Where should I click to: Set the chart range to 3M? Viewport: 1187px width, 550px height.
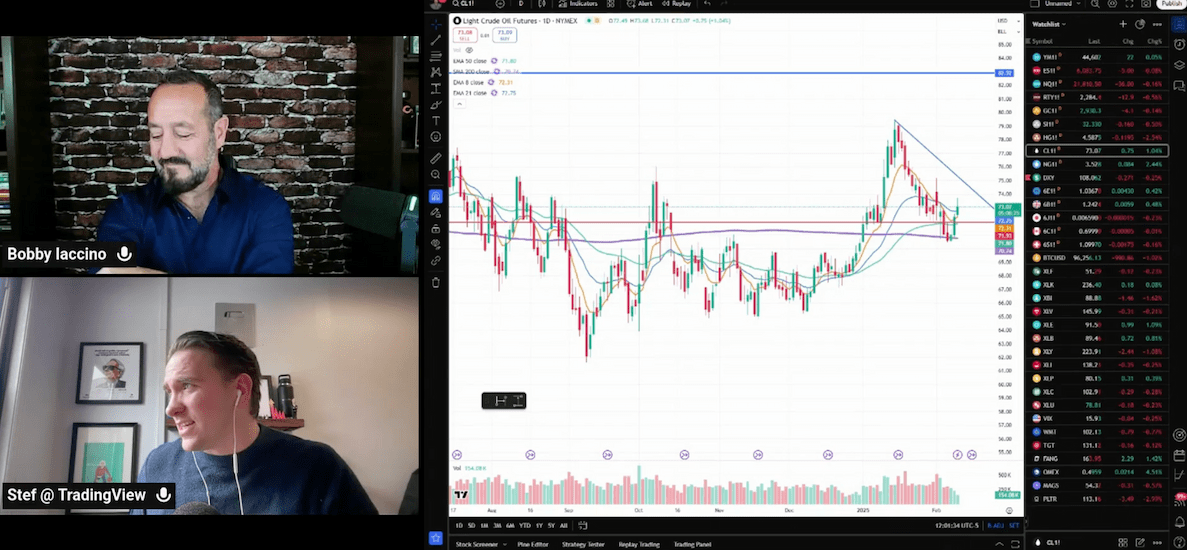pyautogui.click(x=497, y=525)
